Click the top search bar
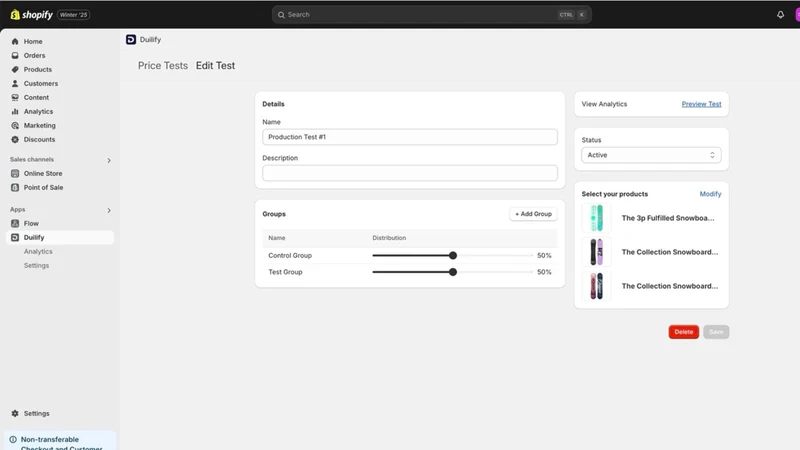800x450 pixels. pos(432,15)
